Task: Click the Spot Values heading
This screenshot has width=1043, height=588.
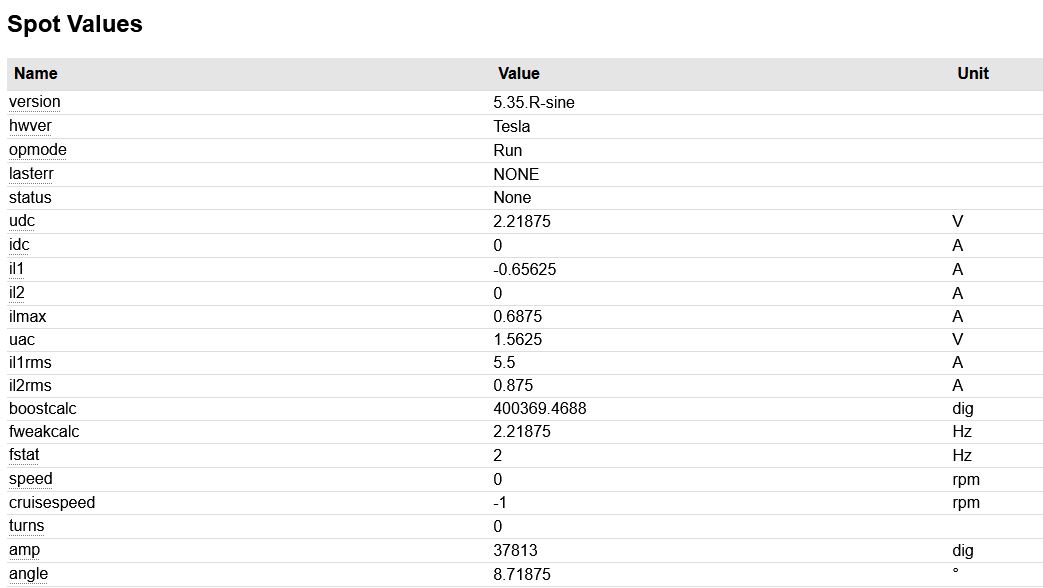Action: point(75,24)
